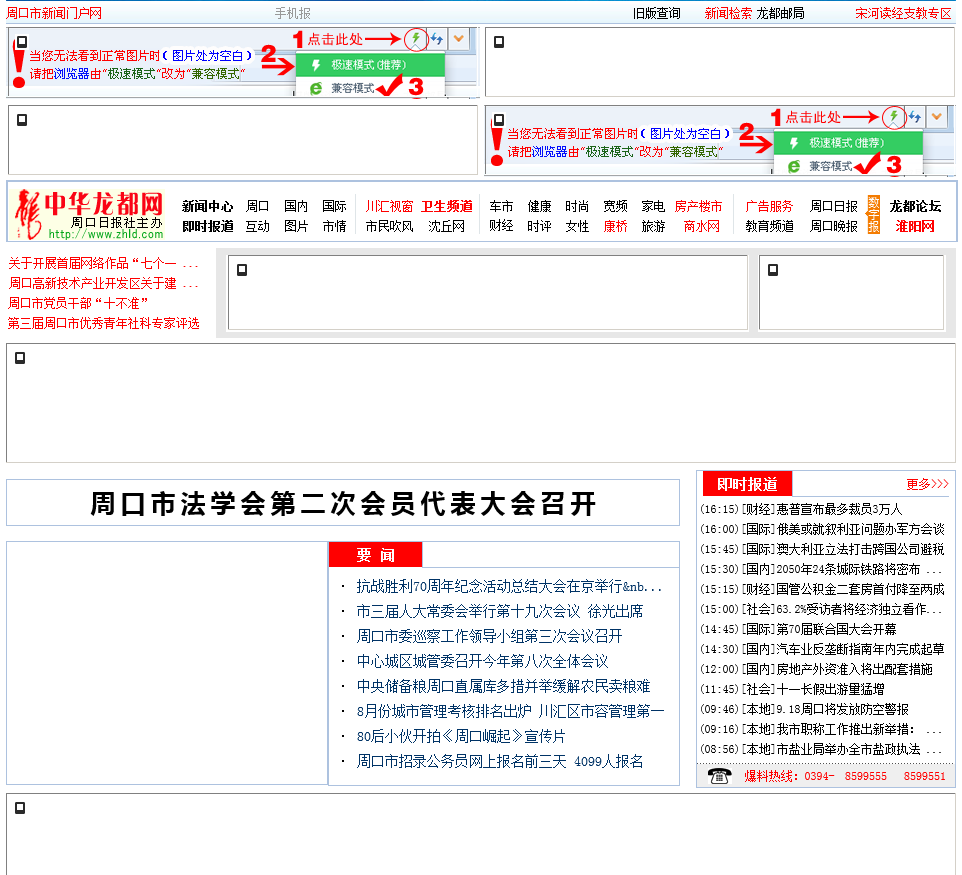Open the 财经 navigation item

(x=501, y=226)
